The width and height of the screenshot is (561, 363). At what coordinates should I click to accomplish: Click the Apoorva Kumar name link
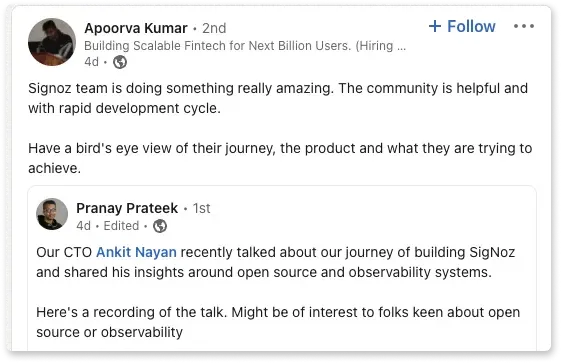(x=136, y=28)
